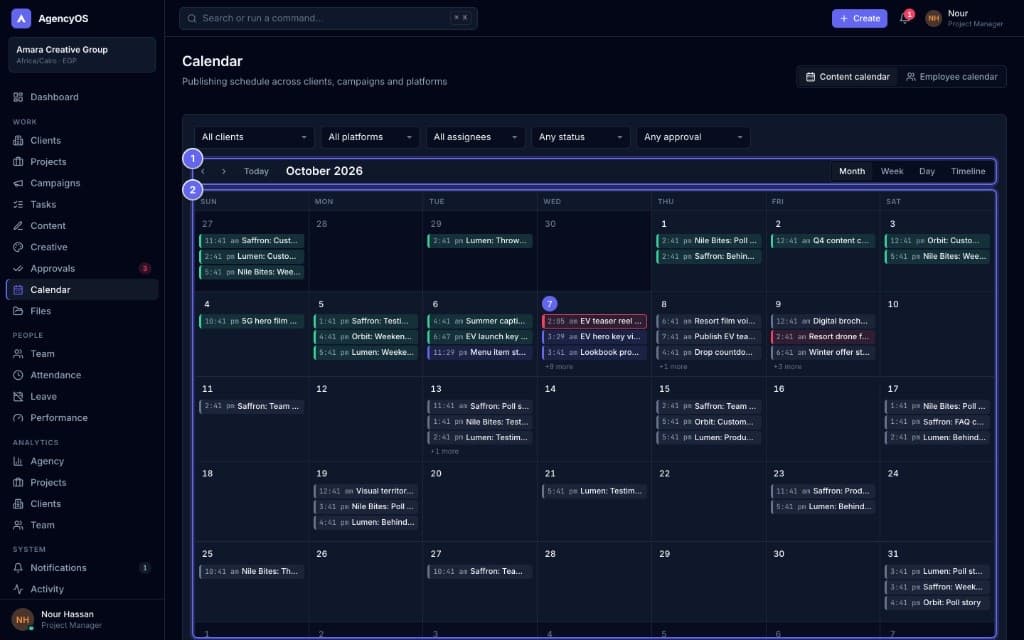1024x640 pixels.
Task: Select the highlighted date 7
Action: coord(550,304)
